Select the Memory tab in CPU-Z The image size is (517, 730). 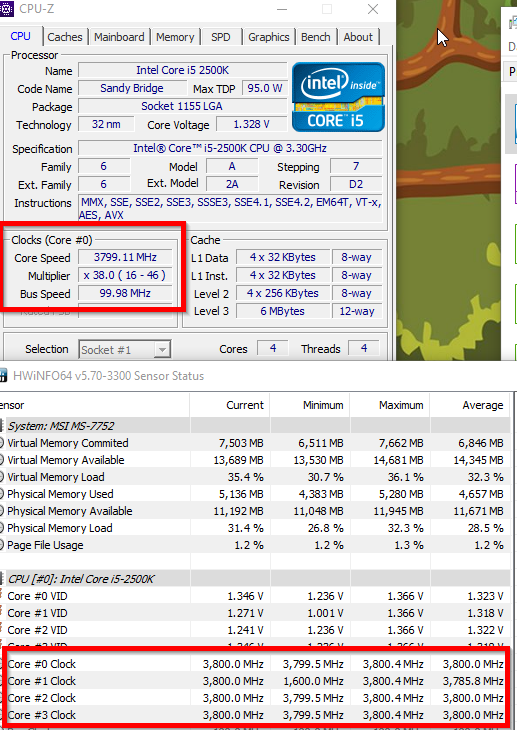[x=175, y=37]
